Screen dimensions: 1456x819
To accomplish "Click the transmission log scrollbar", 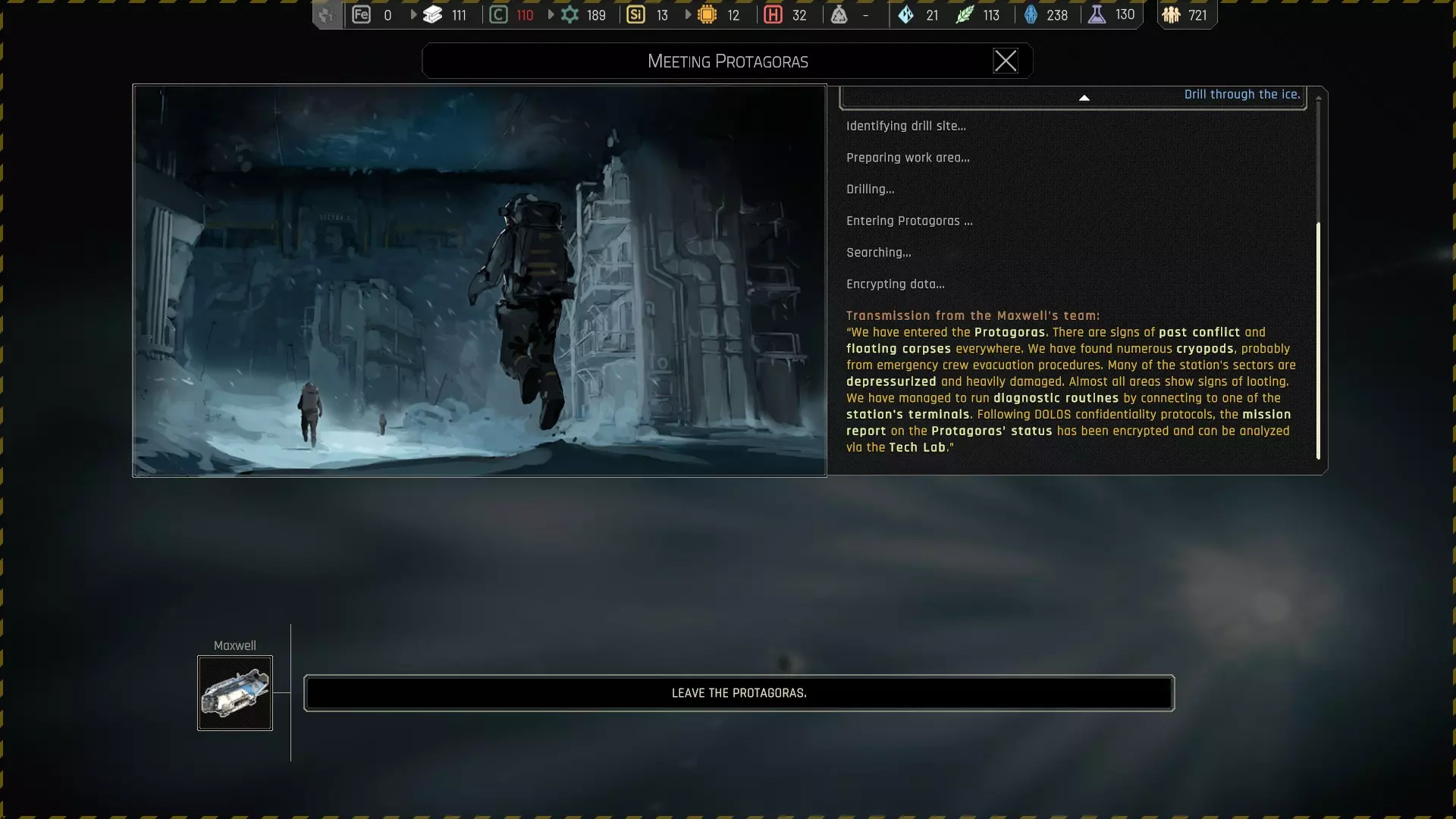I will [1318, 340].
